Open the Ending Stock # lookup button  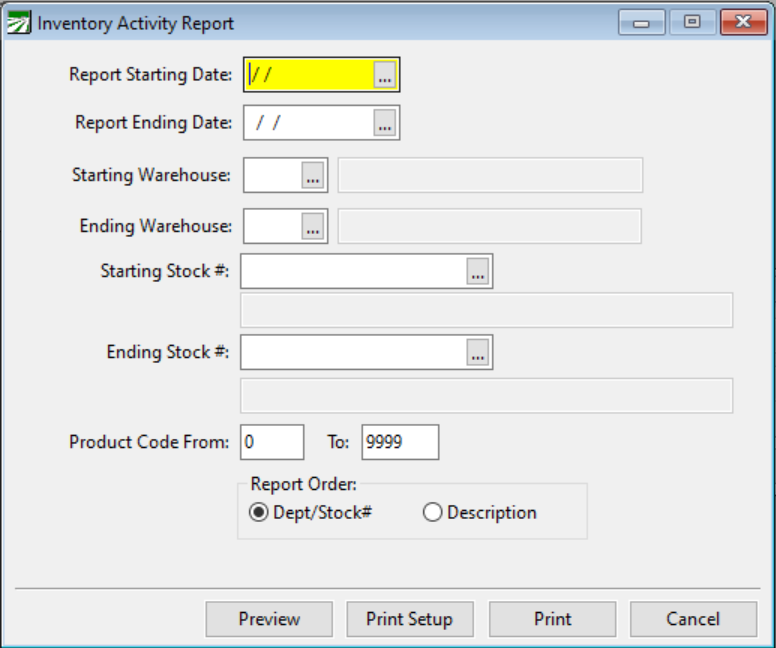(477, 352)
